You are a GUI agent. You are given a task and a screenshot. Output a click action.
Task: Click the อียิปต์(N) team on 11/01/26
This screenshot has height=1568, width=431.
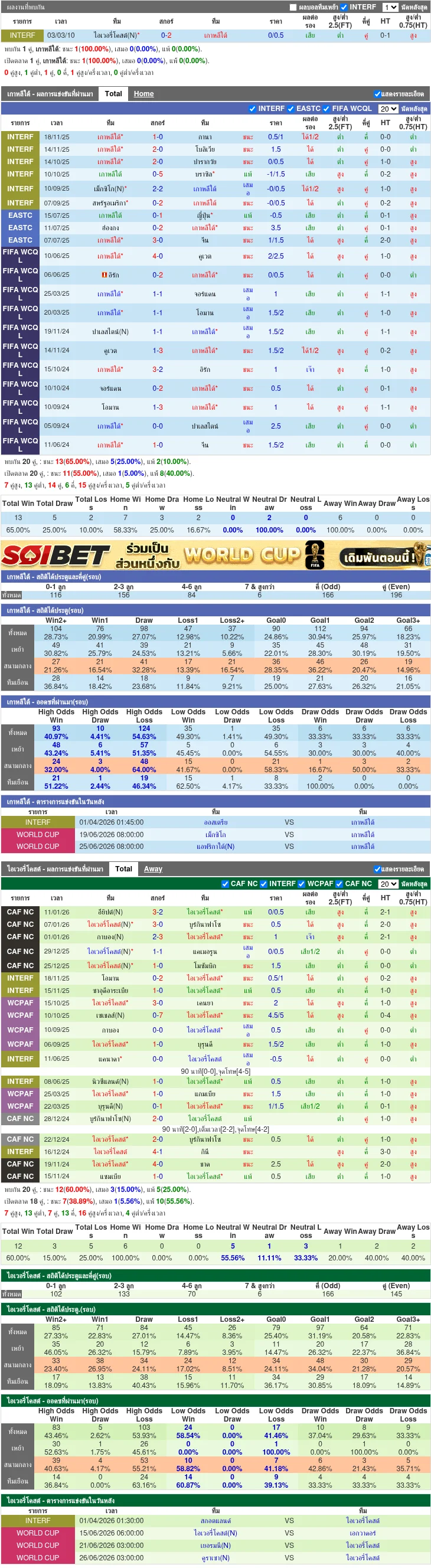(x=110, y=912)
